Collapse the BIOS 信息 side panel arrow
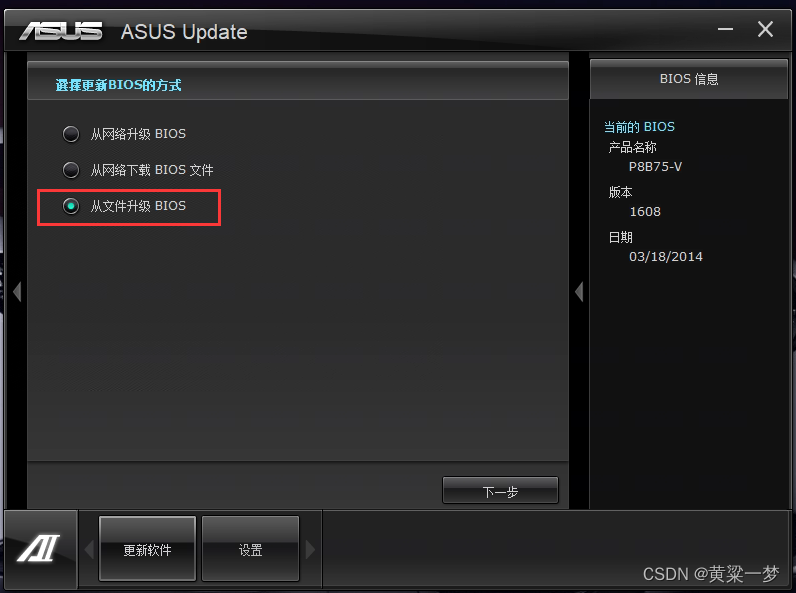This screenshot has height=593, width=796. point(579,292)
